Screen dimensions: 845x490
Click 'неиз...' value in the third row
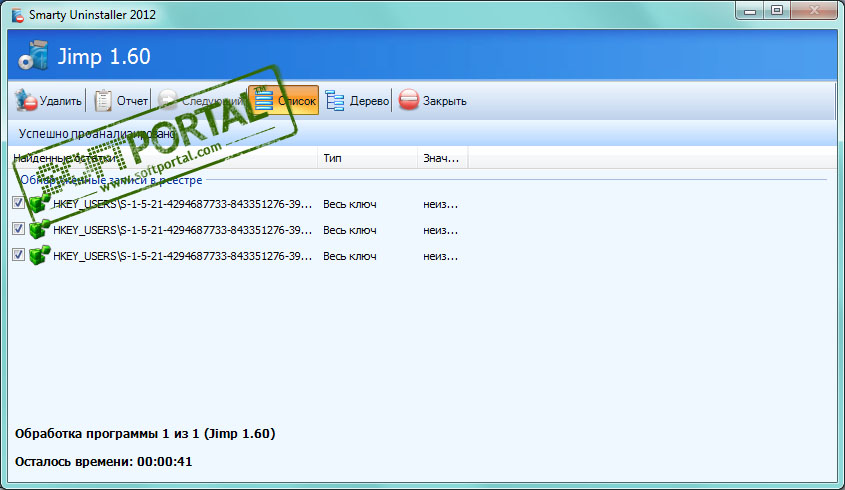point(440,256)
